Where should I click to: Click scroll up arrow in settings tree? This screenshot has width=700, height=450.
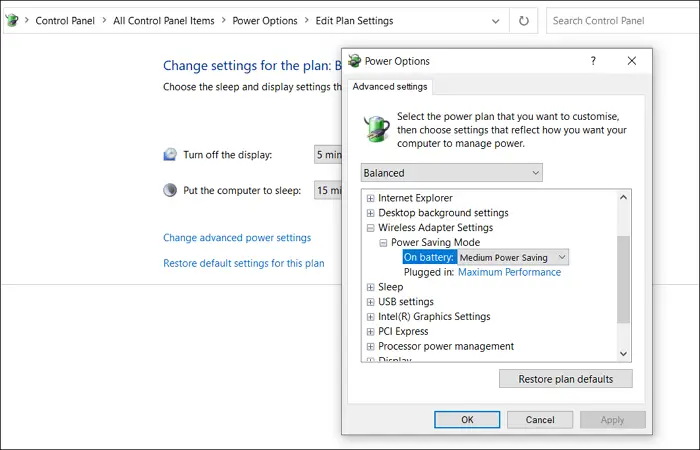point(623,197)
